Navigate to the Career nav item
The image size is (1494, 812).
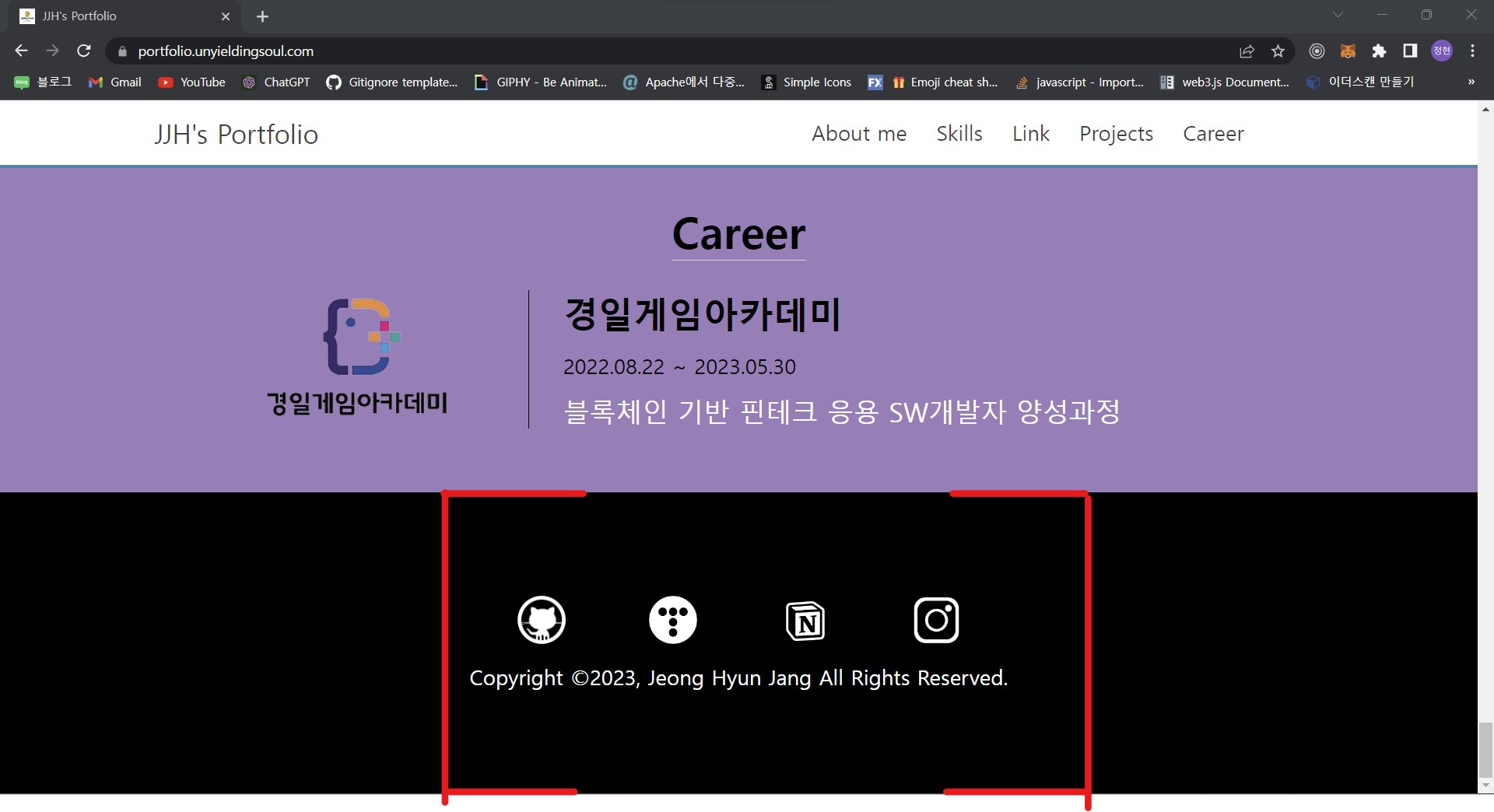pyautogui.click(x=1213, y=134)
